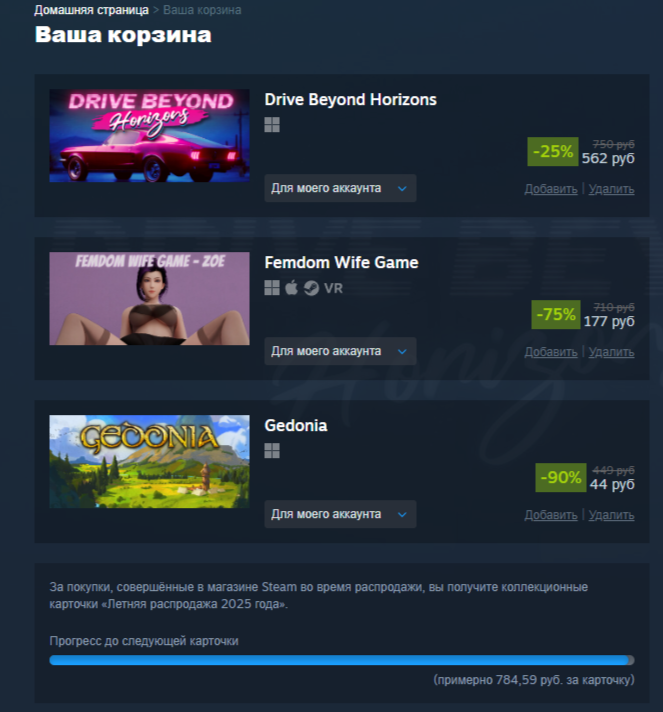
Task: Go to Домашняя страница breadcrumb
Action: (91, 10)
